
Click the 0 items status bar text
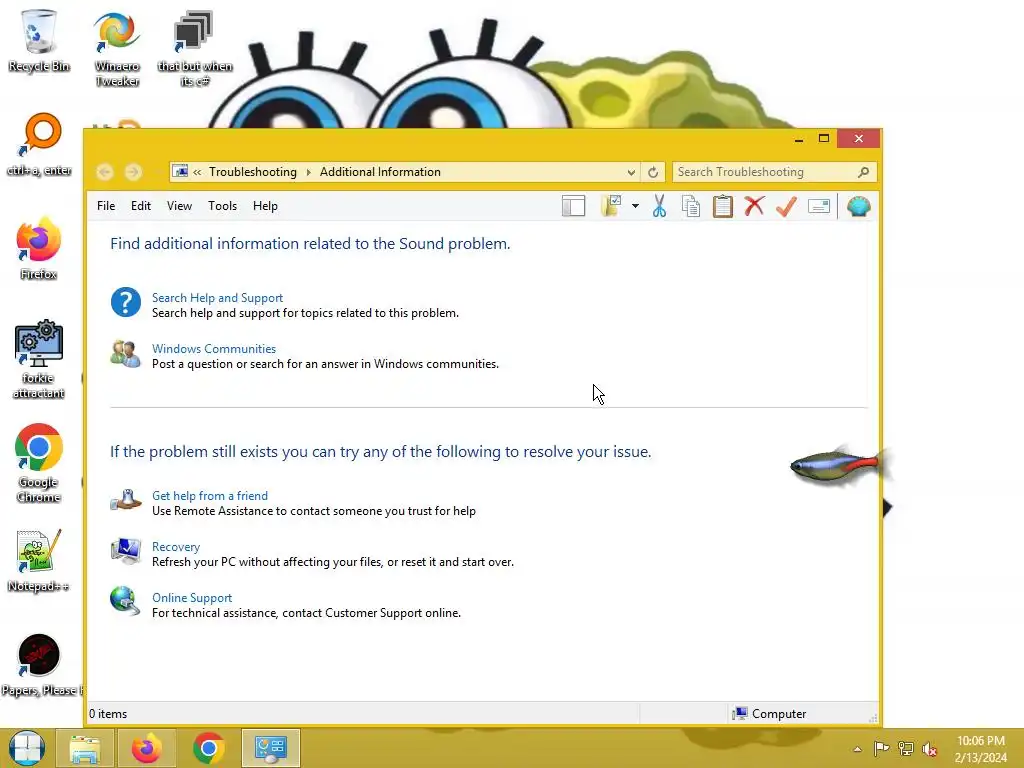pyautogui.click(x=108, y=714)
